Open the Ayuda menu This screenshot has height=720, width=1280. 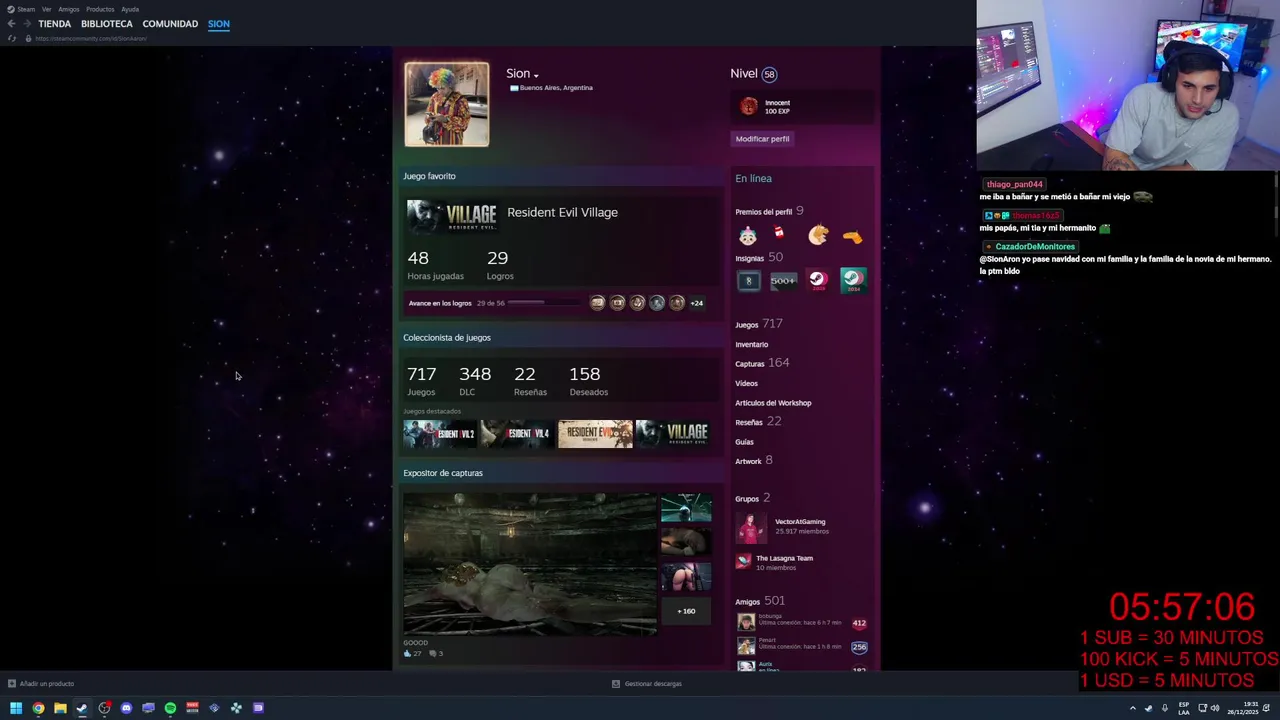click(130, 9)
